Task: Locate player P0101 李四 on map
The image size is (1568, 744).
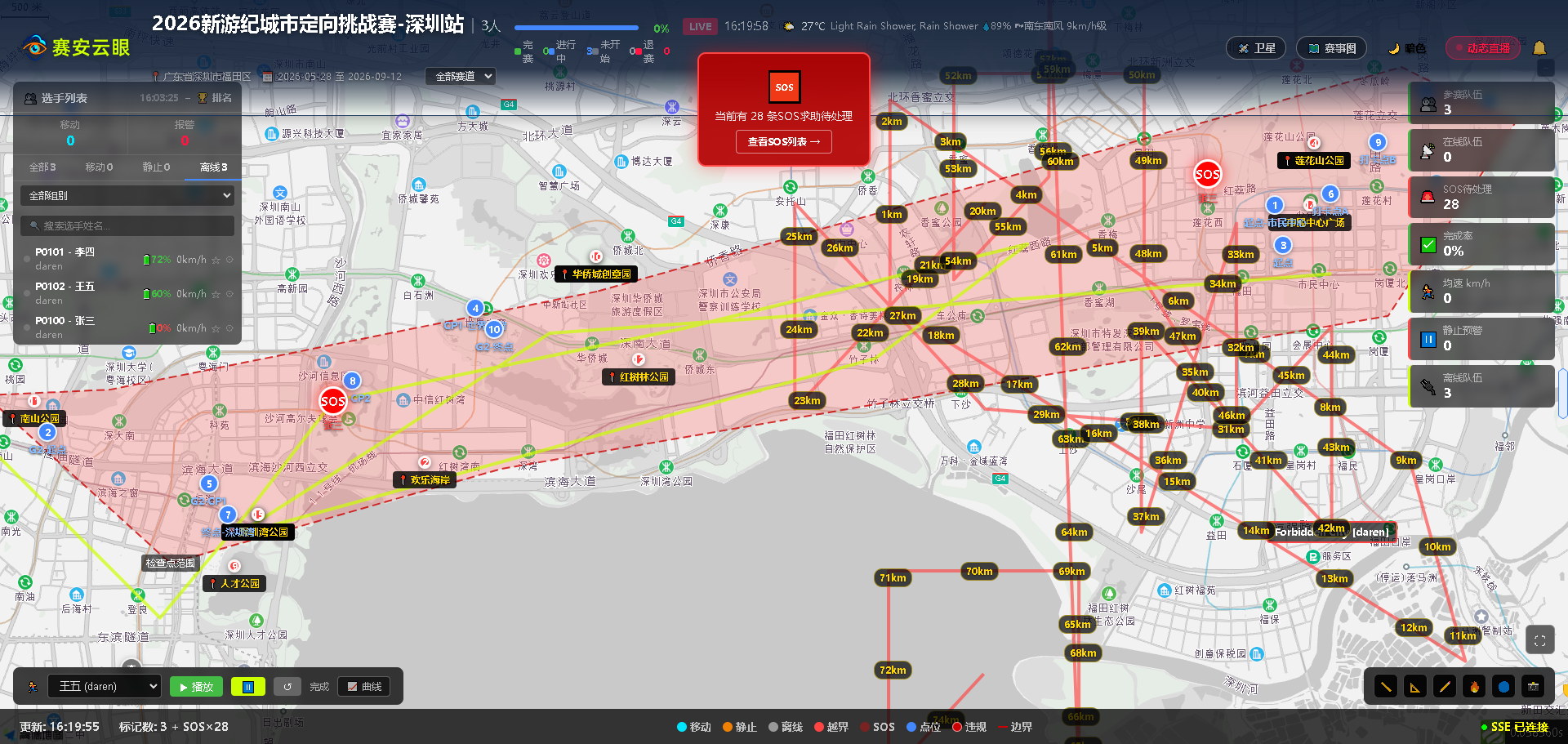Action: point(229,260)
